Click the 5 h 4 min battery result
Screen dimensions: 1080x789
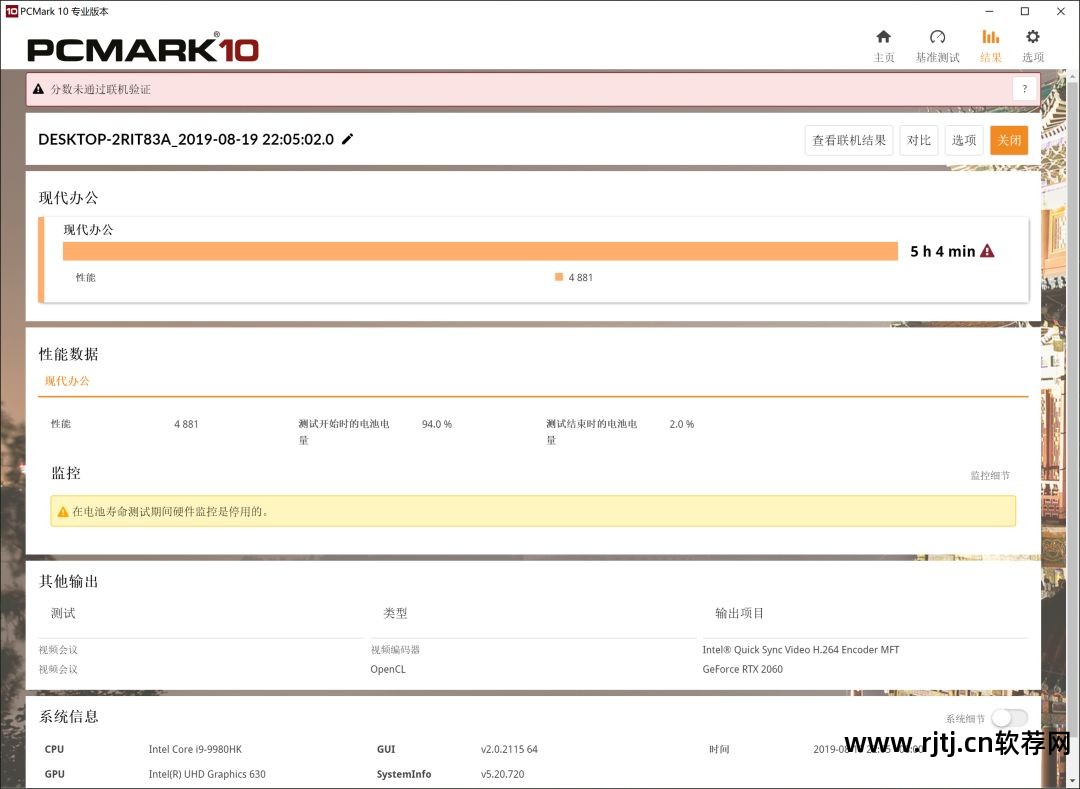(942, 251)
